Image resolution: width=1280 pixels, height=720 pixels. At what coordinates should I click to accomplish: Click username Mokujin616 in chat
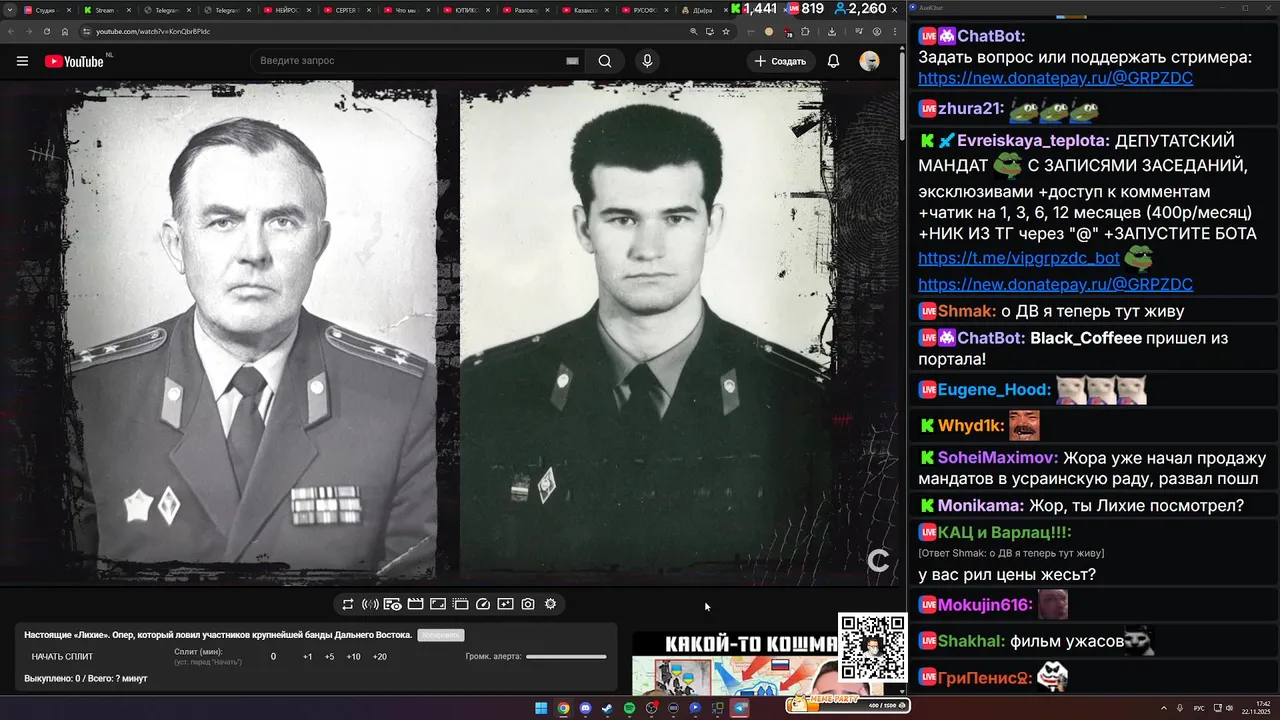click(x=984, y=605)
